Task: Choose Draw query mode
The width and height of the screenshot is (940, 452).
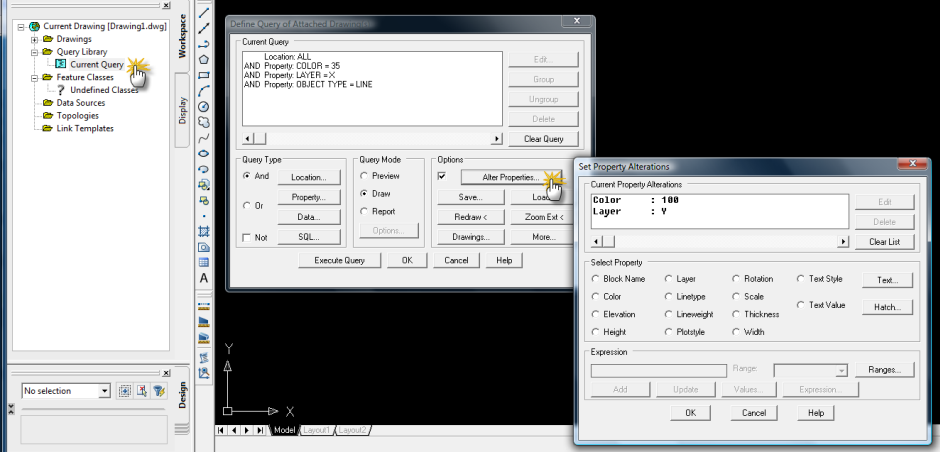Action: pyautogui.click(x=363, y=194)
